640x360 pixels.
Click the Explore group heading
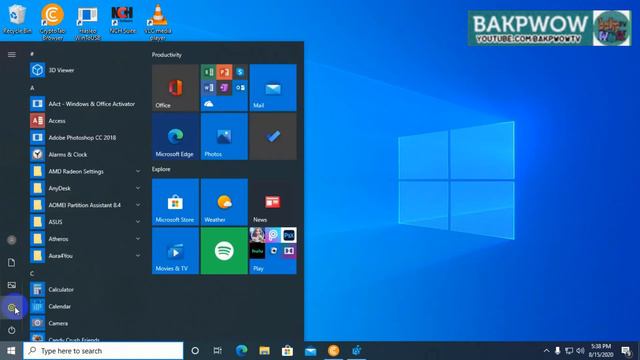pyautogui.click(x=161, y=169)
